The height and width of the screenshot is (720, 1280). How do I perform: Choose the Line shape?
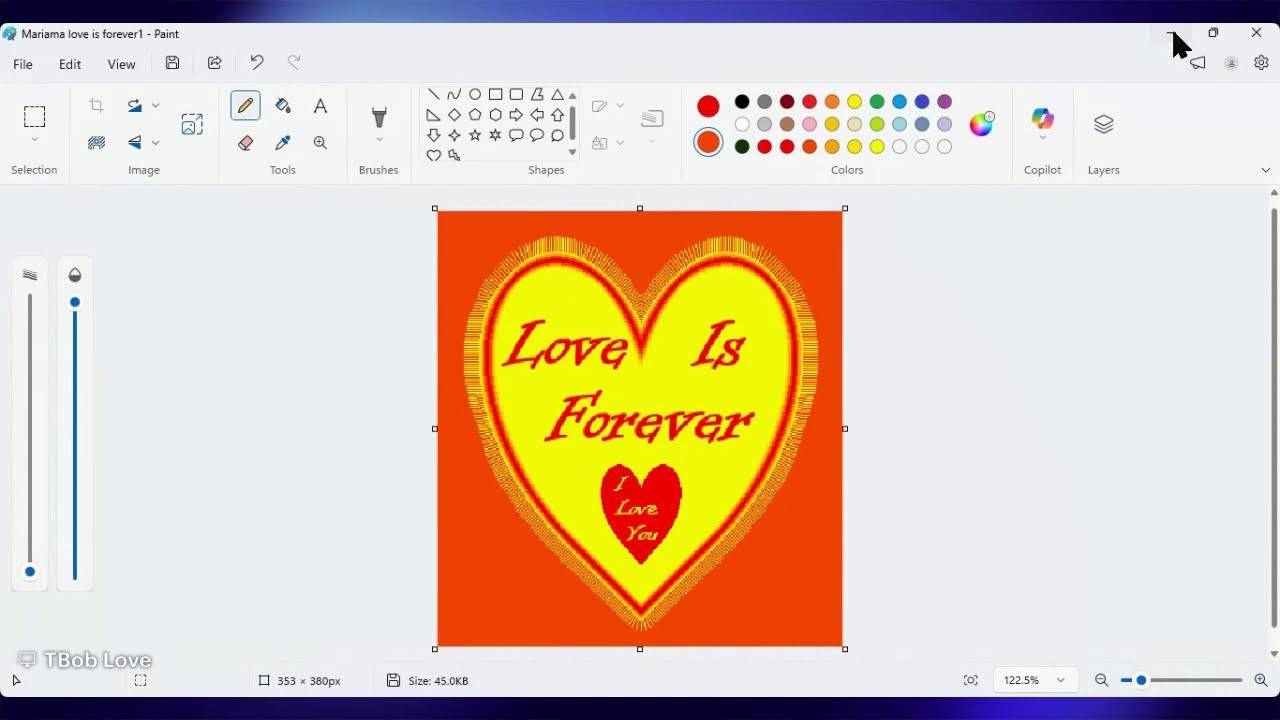(x=434, y=95)
